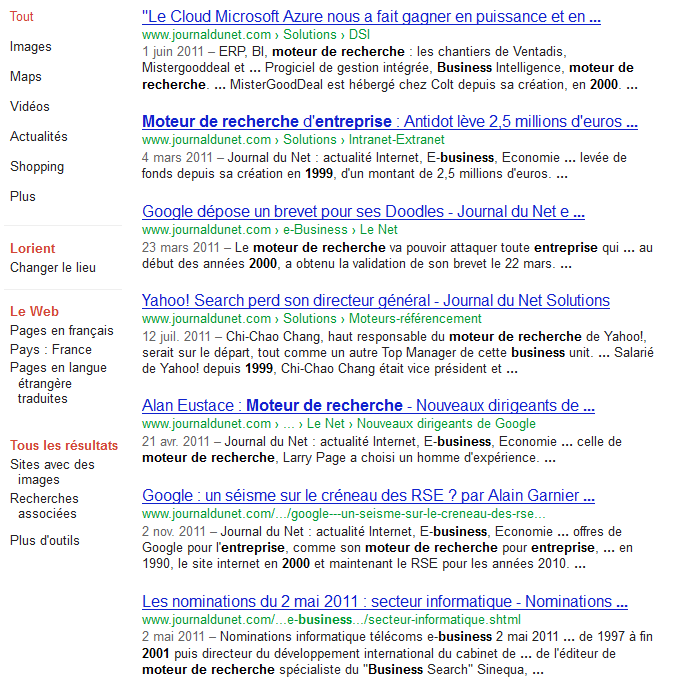
Task: Open Maps search category
Action: pos(26,76)
